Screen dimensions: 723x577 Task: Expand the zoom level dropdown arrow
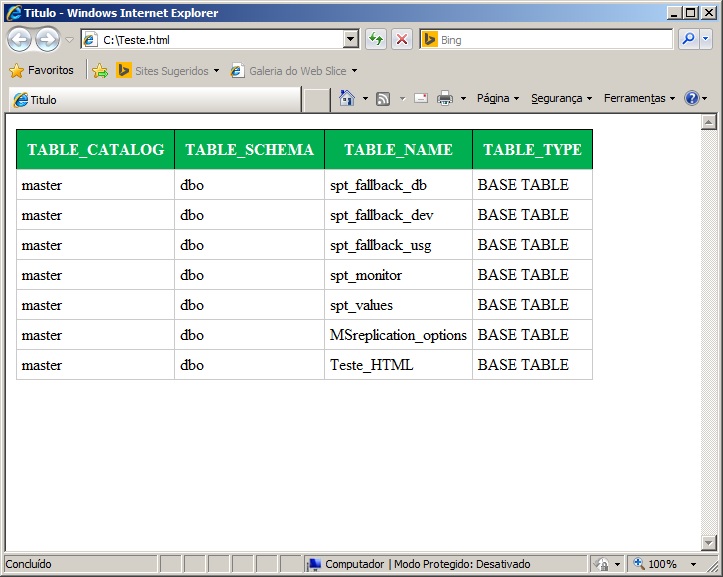(693, 565)
